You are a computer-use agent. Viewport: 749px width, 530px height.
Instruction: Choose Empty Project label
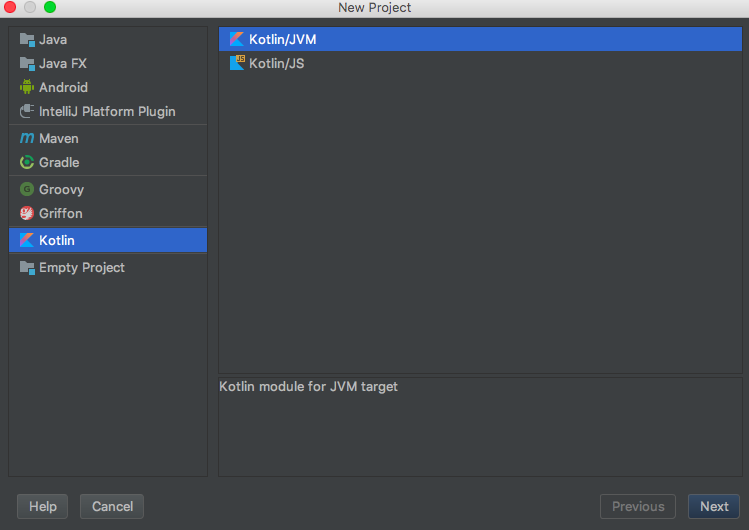pyautogui.click(x=82, y=267)
